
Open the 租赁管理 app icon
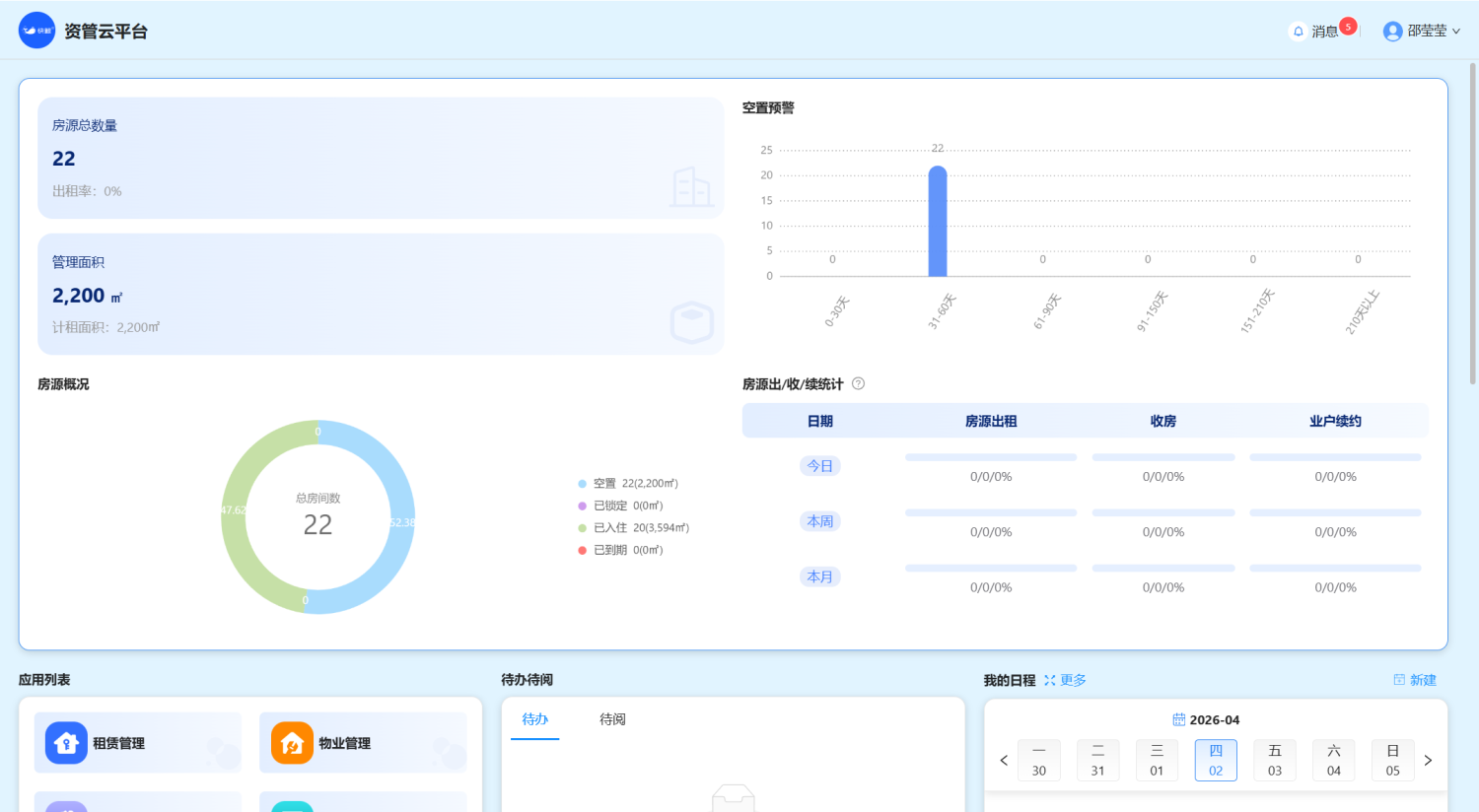[x=66, y=743]
